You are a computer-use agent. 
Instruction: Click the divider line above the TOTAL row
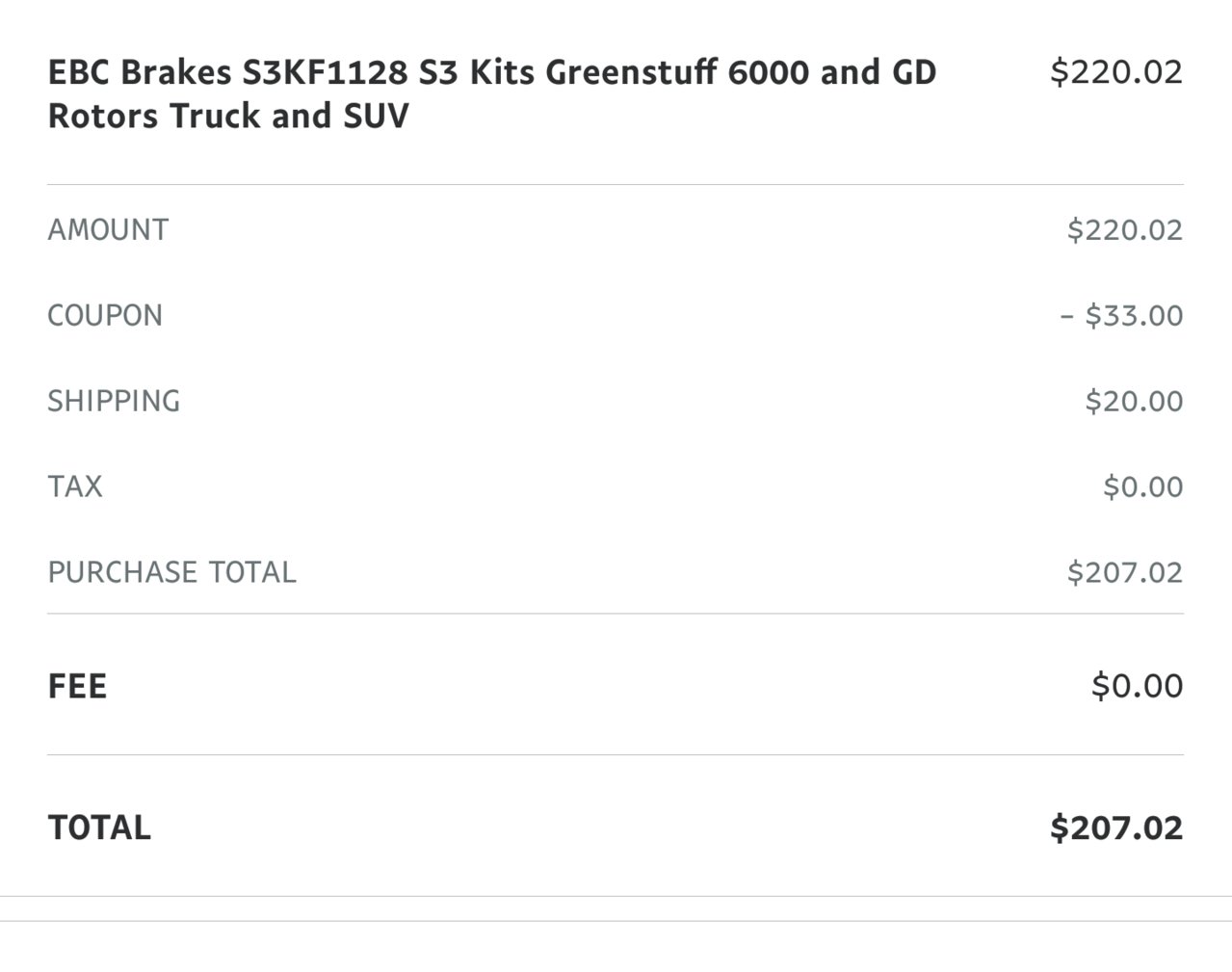pyautogui.click(x=616, y=755)
